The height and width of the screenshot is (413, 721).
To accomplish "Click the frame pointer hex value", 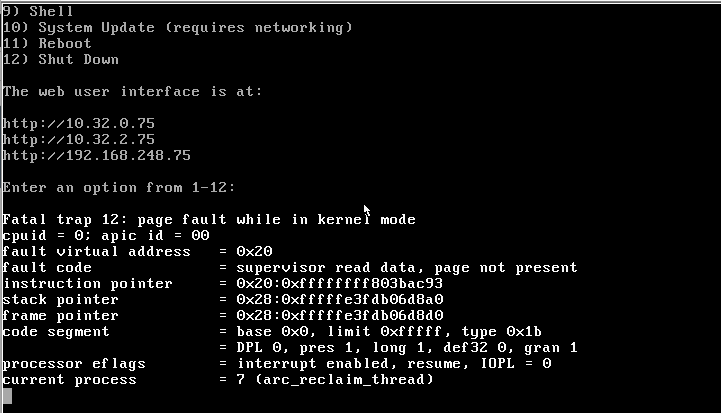I will (x=340, y=316).
